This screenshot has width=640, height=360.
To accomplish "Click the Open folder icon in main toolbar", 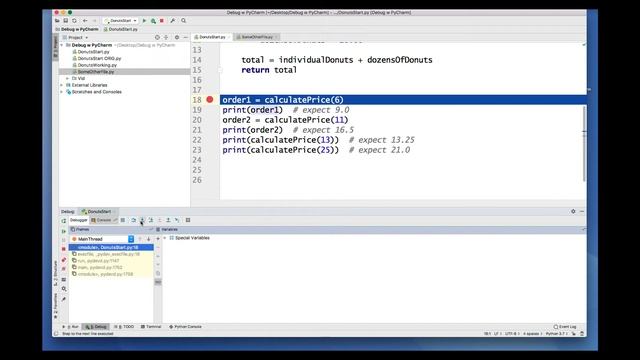I will pos(57,21).
